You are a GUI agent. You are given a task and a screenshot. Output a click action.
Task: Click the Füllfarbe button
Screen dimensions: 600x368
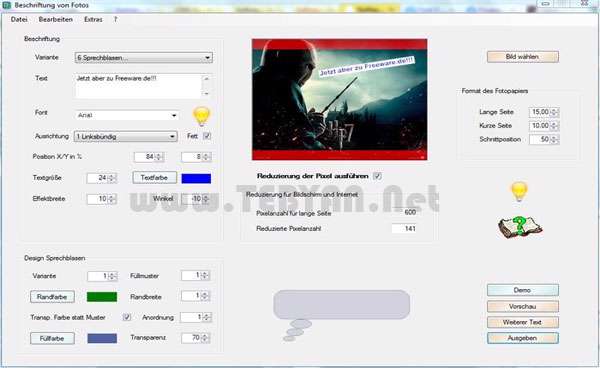pyautogui.click(x=52, y=338)
